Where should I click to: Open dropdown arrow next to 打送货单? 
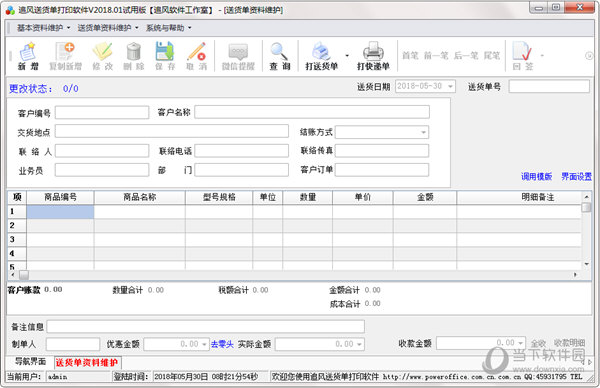[347, 56]
